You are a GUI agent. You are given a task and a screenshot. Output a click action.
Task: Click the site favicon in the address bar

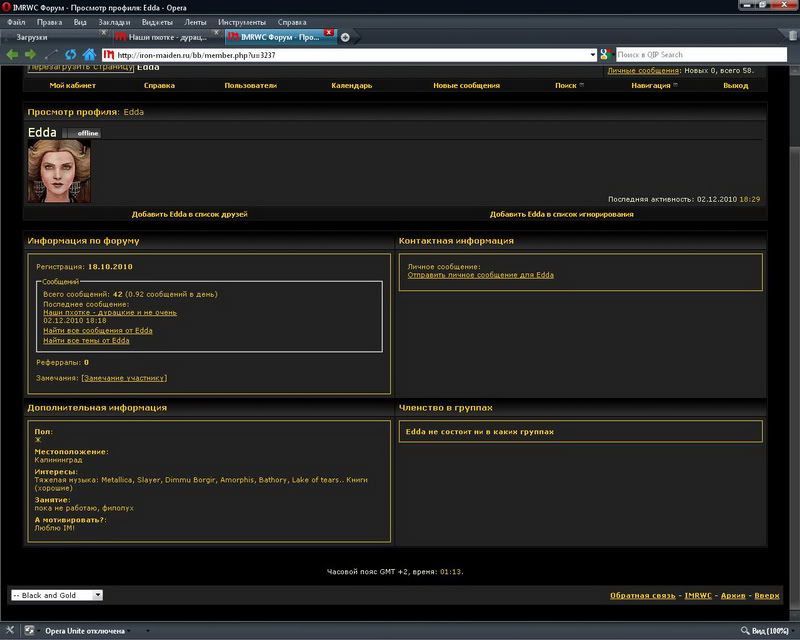[x=109, y=55]
